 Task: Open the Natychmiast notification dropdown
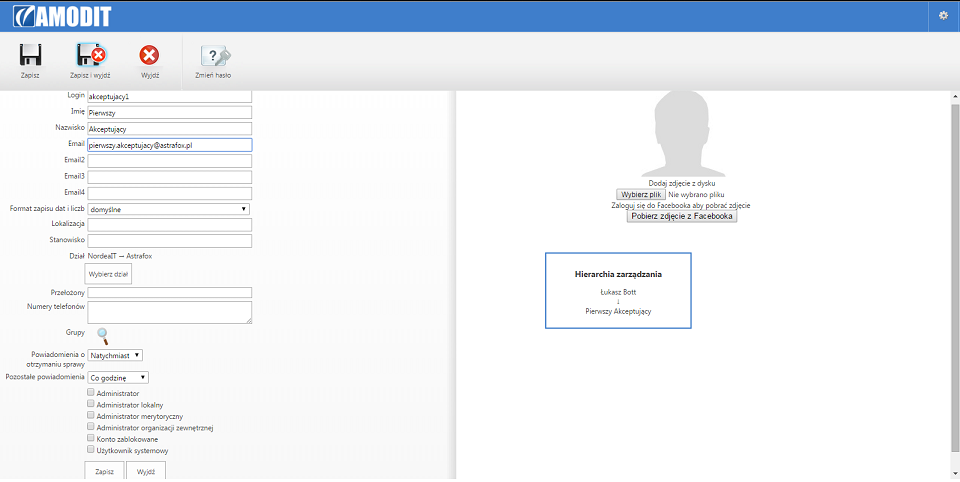point(116,355)
